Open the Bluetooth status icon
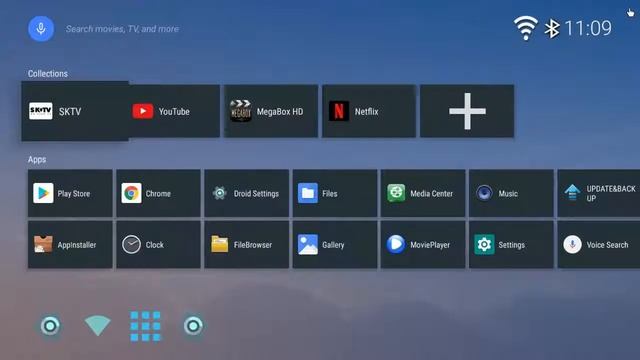640x360 pixels. (x=552, y=29)
